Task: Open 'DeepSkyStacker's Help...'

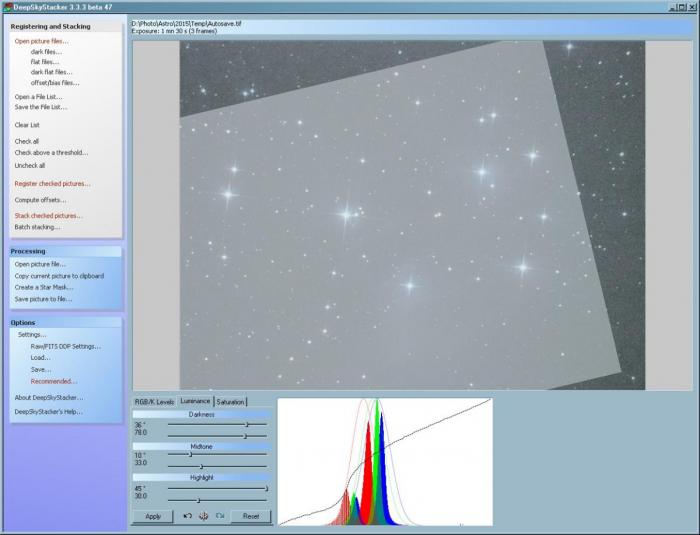Action: tap(48, 412)
